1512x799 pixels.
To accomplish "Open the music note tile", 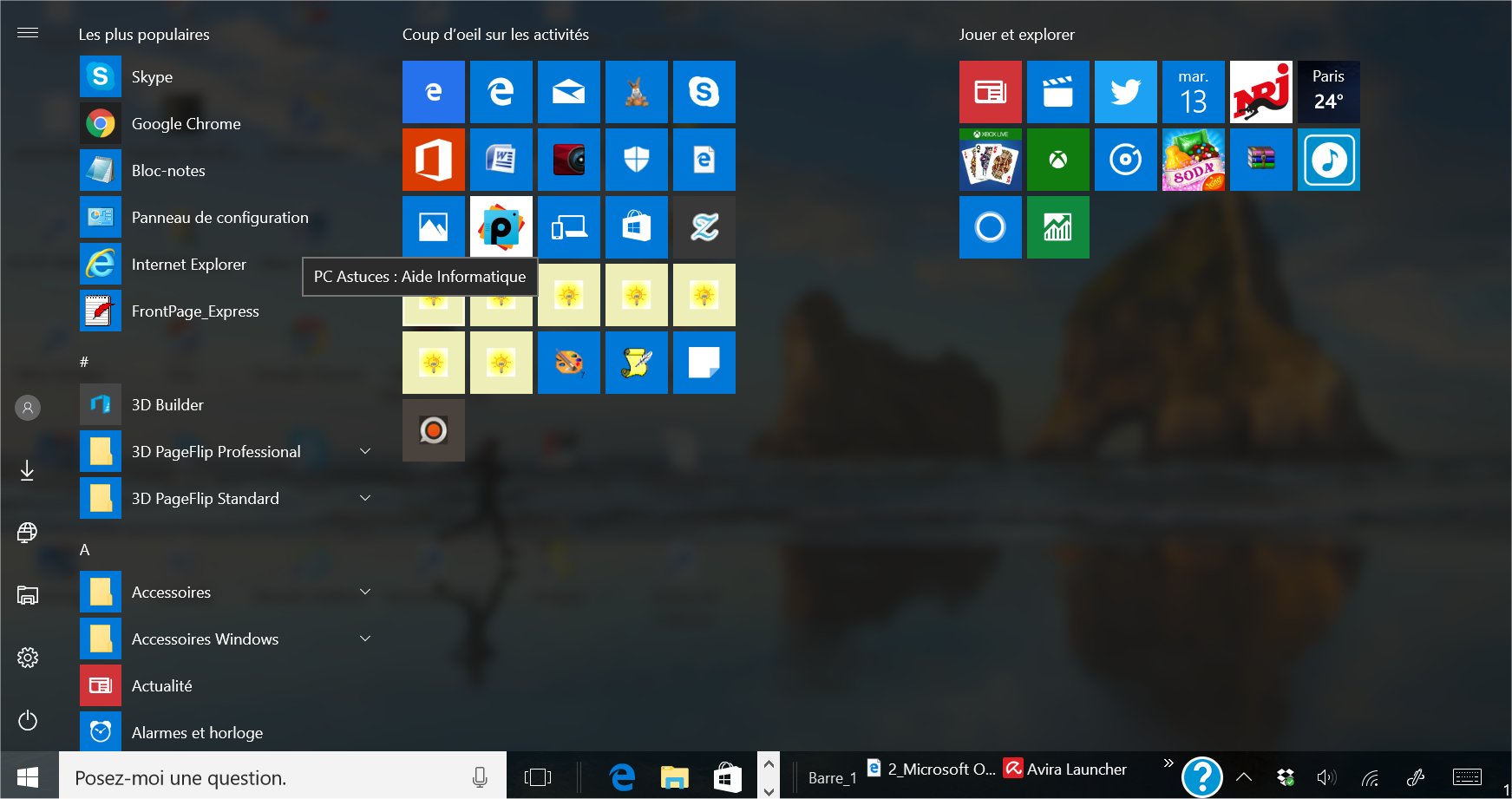I will click(1328, 160).
